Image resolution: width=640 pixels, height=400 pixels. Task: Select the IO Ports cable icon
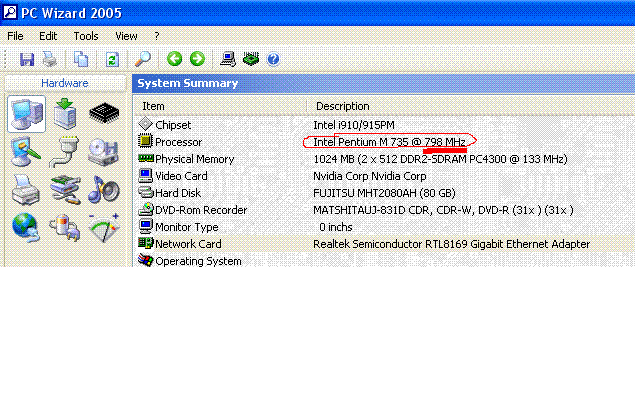point(64,152)
